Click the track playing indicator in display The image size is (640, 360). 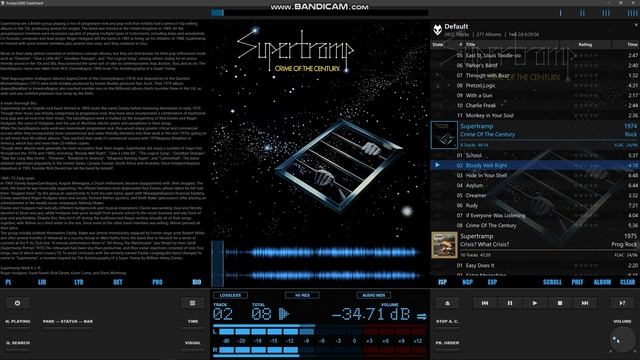pos(284,314)
